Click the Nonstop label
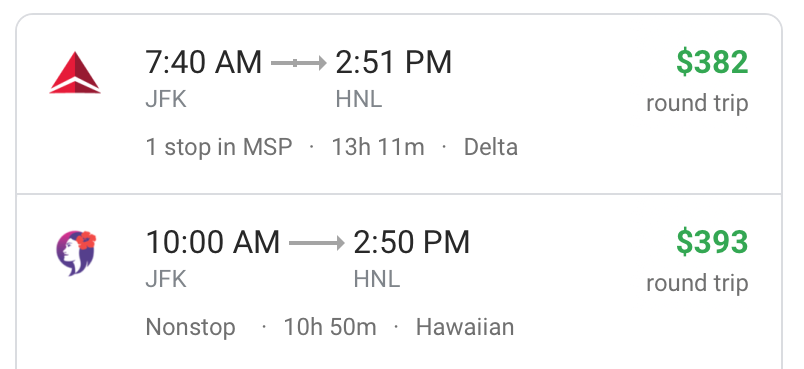The image size is (804, 369). [191, 327]
